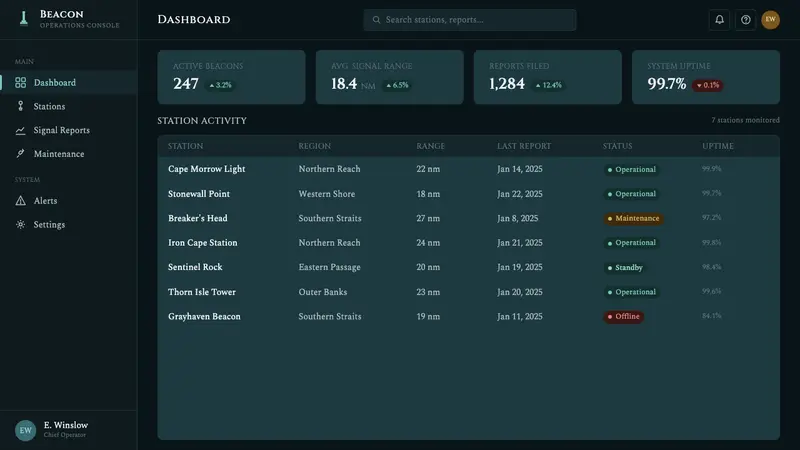Click Operational status of Stonewall Point
800x450 pixels.
[x=632, y=194]
